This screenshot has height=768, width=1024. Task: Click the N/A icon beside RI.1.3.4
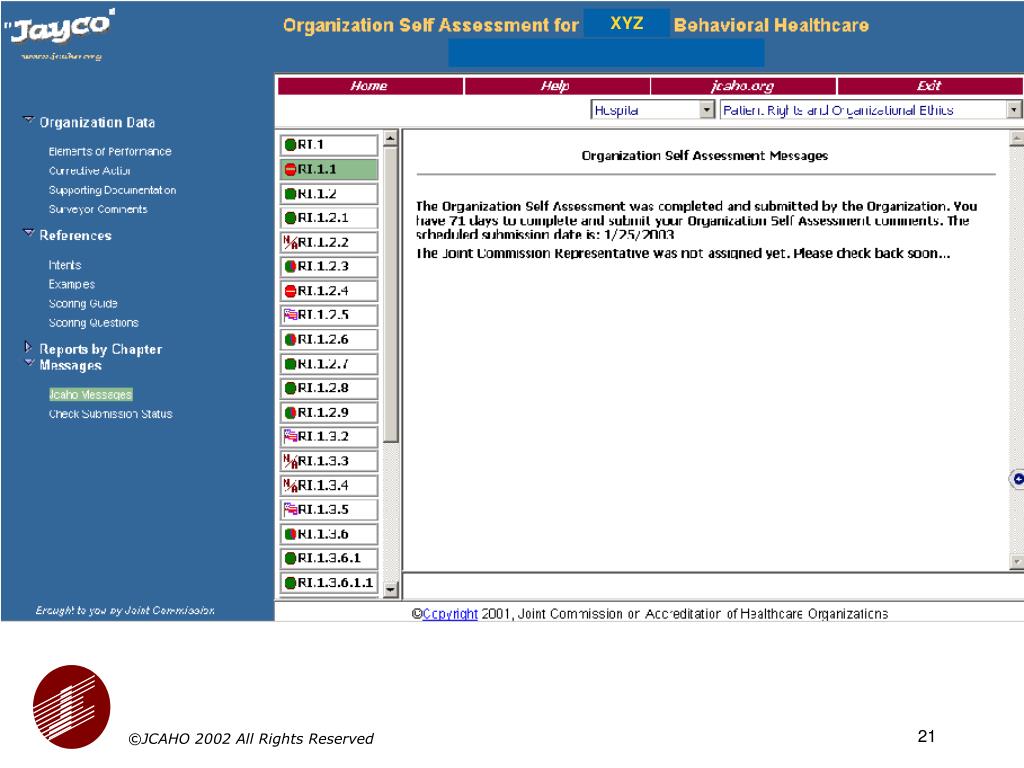[x=290, y=485]
